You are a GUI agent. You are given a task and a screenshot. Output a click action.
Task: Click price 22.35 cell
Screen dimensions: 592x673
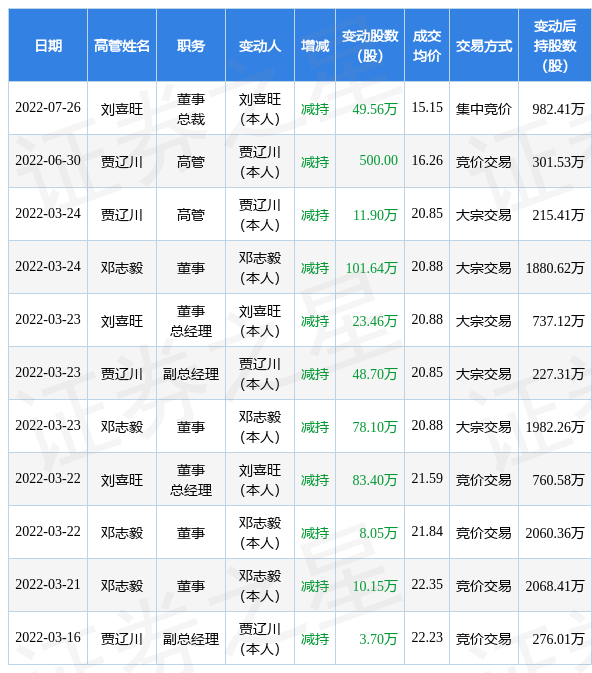tap(427, 585)
